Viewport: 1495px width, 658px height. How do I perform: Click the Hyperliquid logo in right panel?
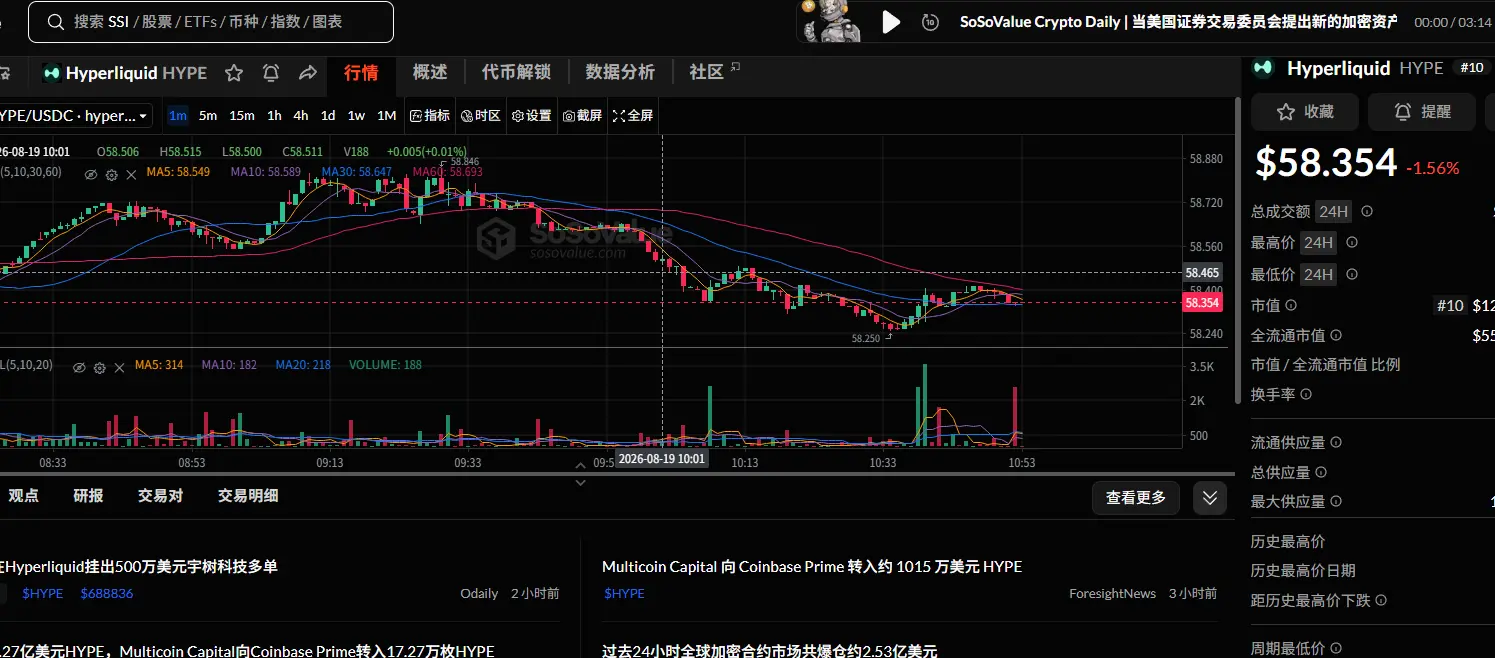(1264, 68)
